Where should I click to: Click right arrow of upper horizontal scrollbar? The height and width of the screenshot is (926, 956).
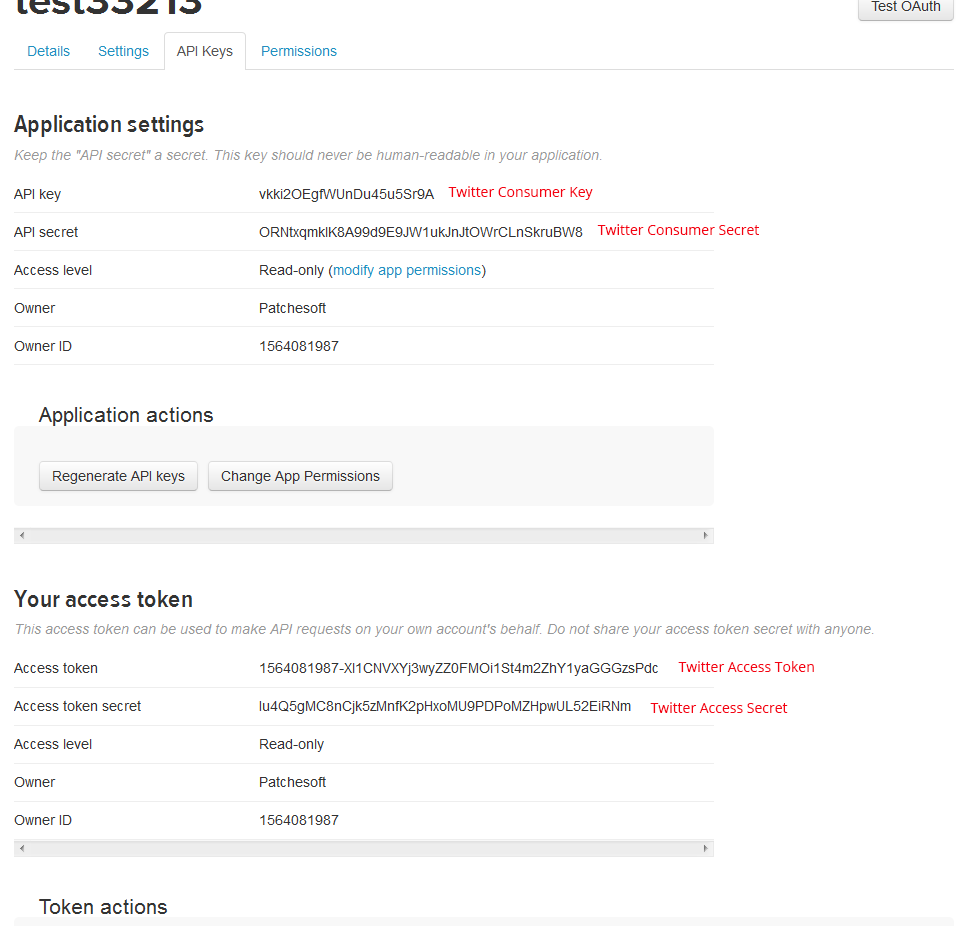click(706, 536)
